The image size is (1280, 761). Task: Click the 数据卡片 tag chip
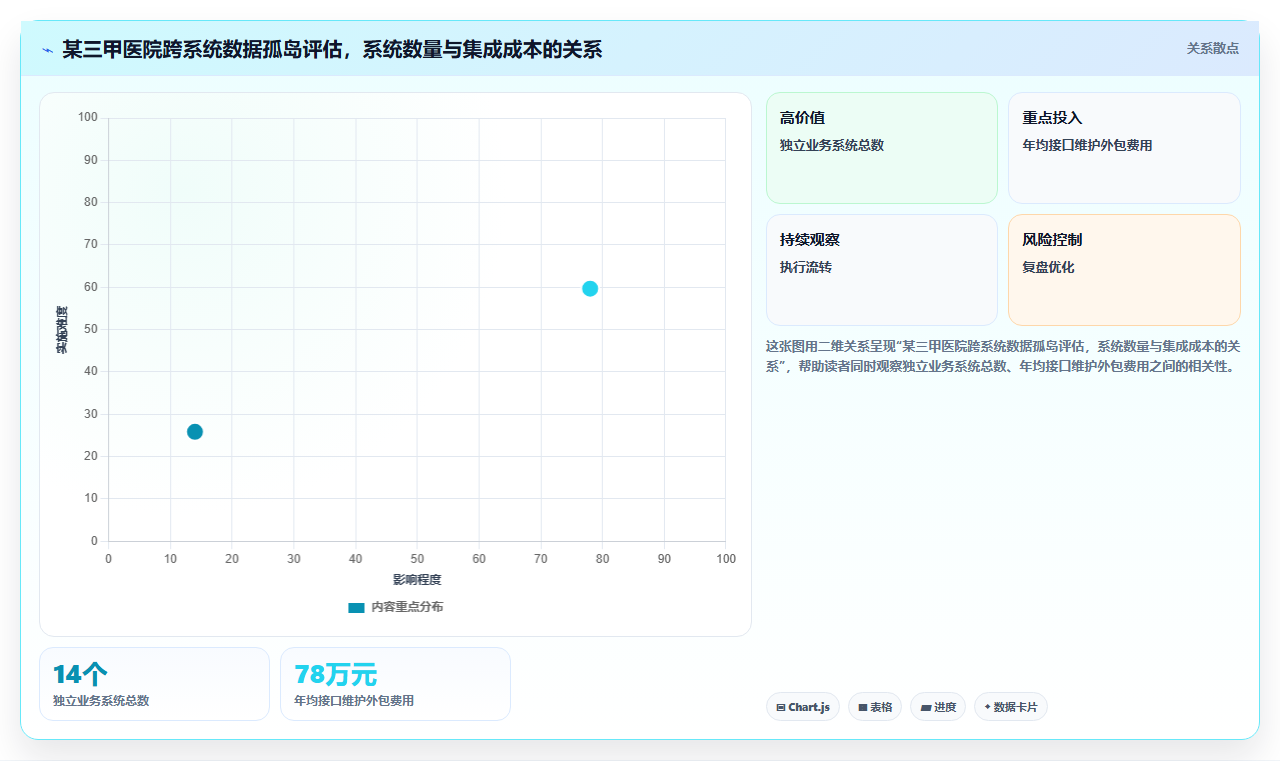[x=1011, y=707]
